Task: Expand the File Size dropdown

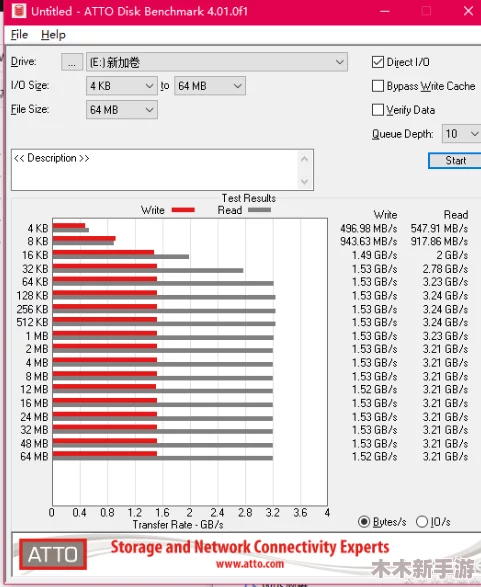Action: pyautogui.click(x=122, y=110)
